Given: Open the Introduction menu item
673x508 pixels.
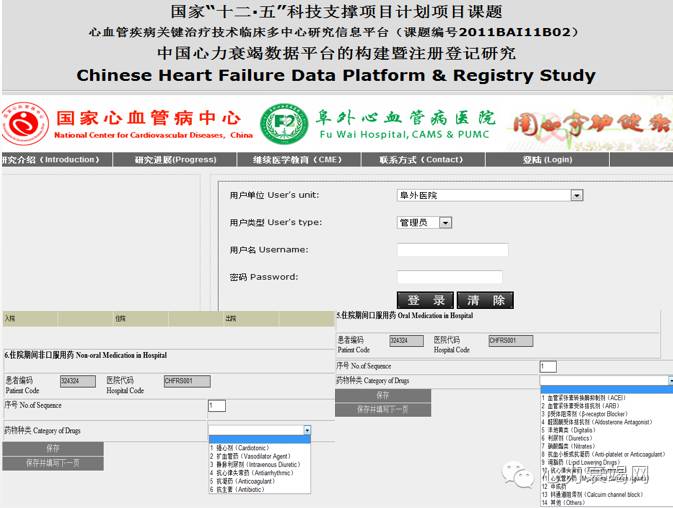Looking at the screenshot, I should point(56,160).
